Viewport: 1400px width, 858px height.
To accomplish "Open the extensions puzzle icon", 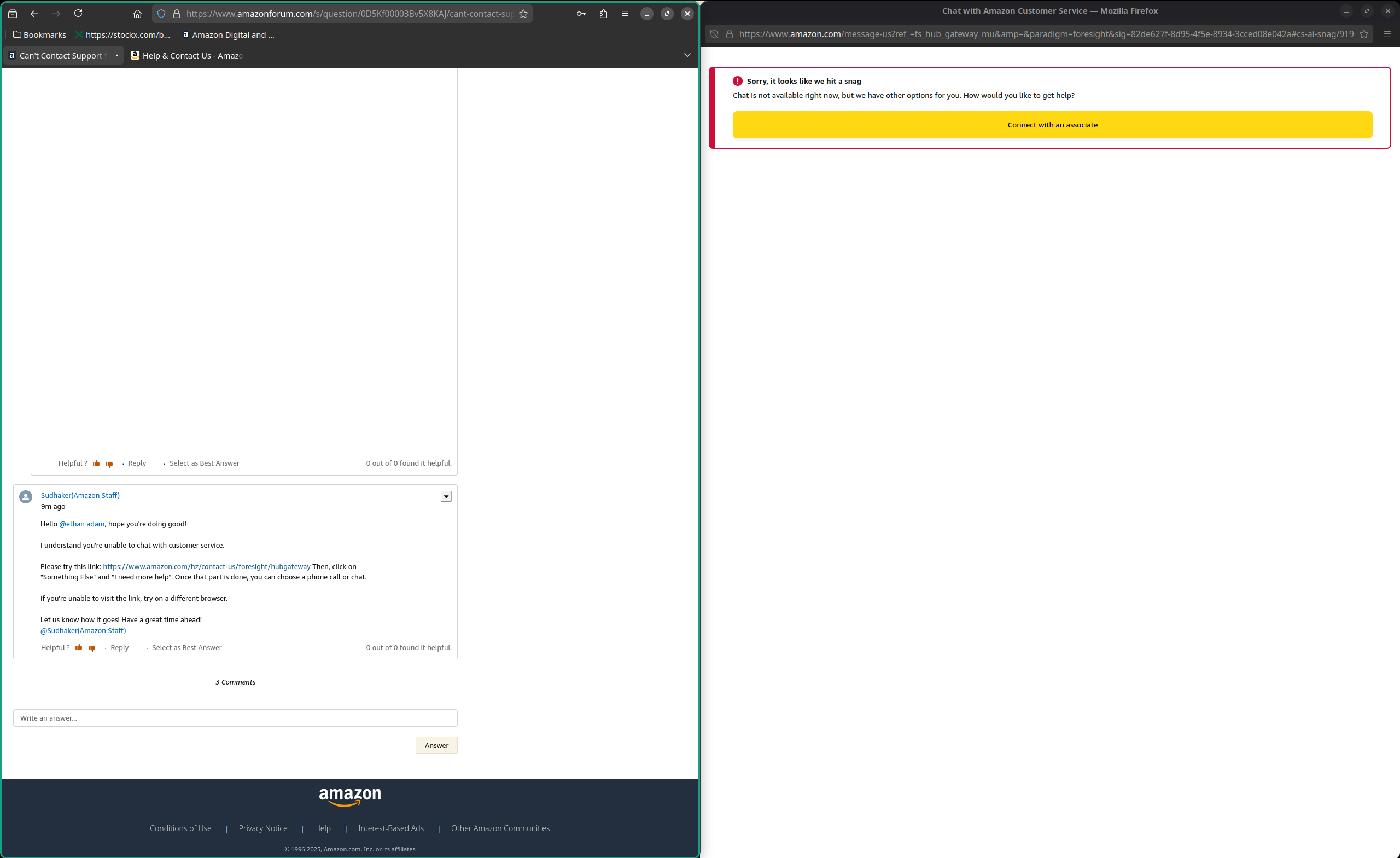I will [x=603, y=14].
